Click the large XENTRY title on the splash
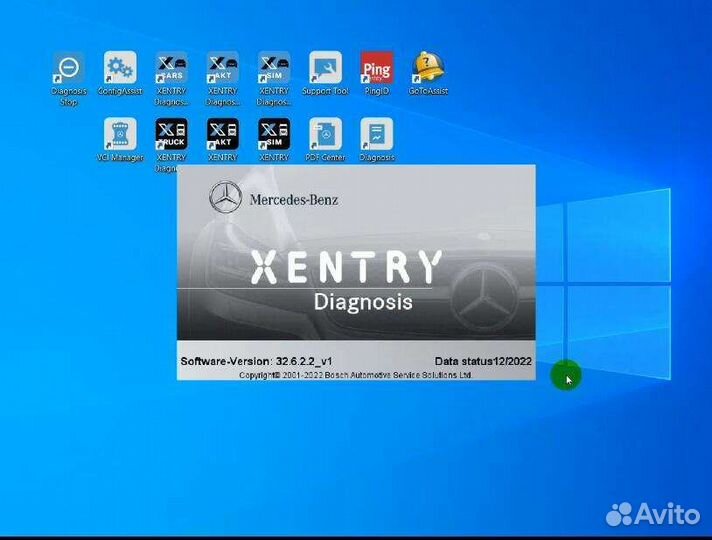 (345, 268)
